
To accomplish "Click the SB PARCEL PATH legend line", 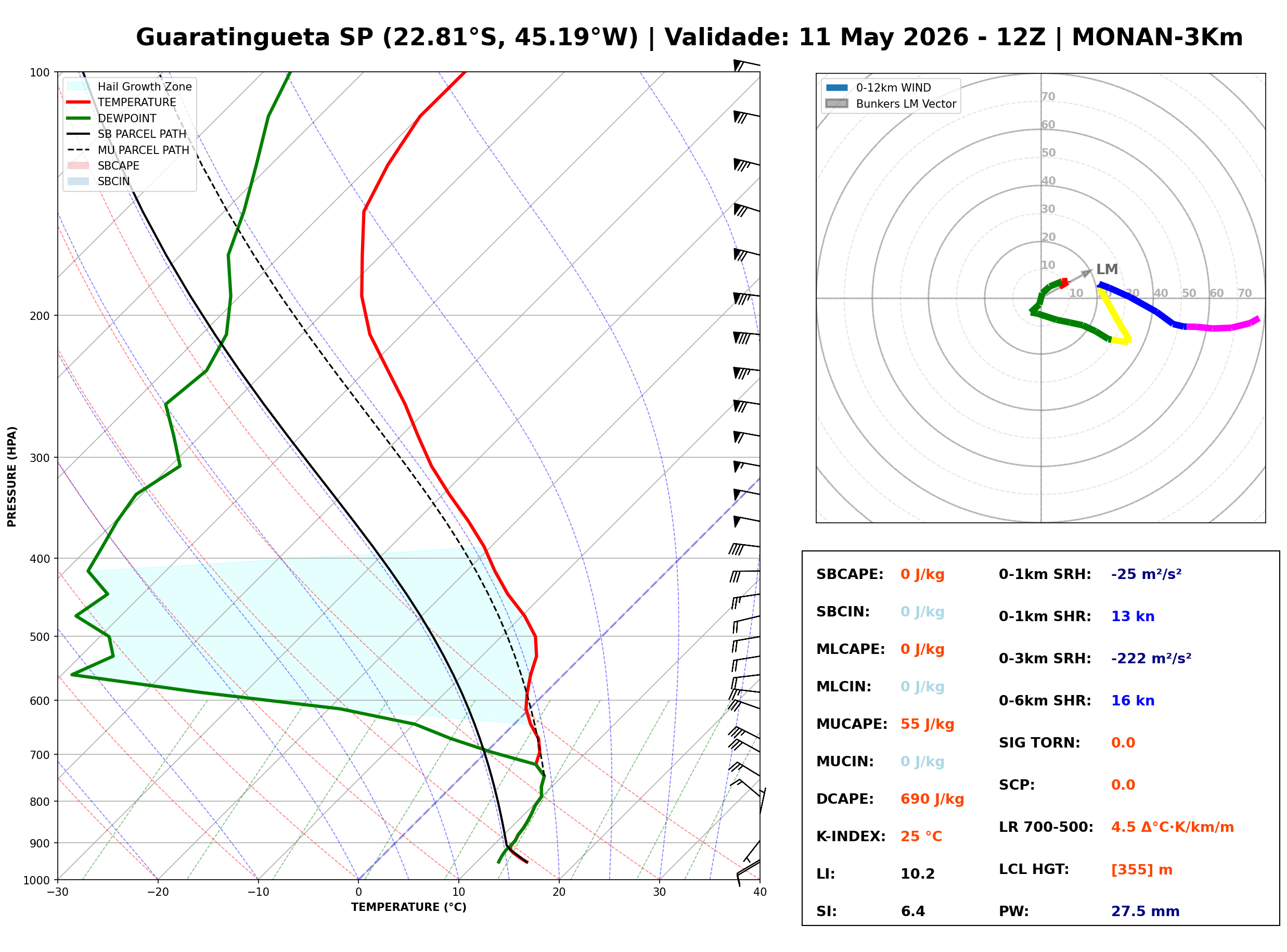I will point(79,134).
